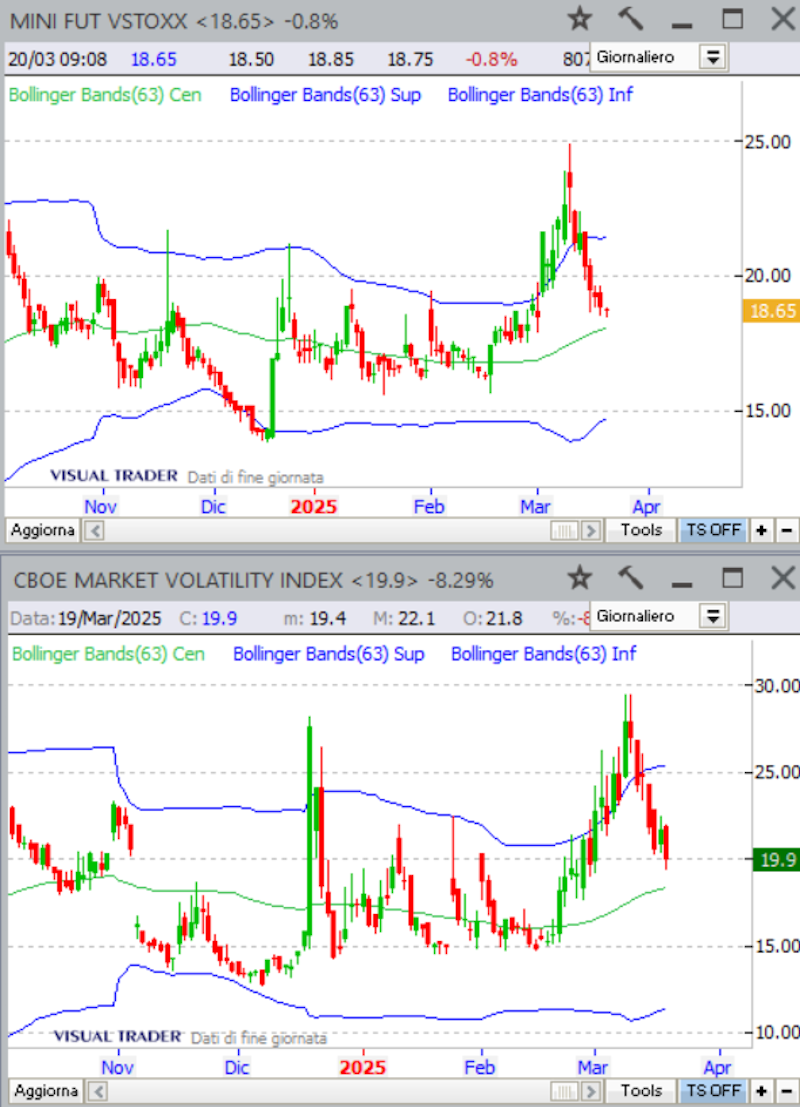Open hammer settings icon on CBOE Volatility chart
The height and width of the screenshot is (1107, 800).
(x=631, y=578)
